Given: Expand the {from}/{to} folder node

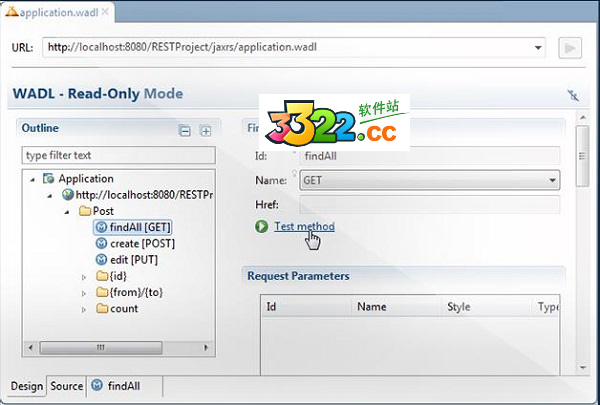Looking at the screenshot, I should click(84, 293).
